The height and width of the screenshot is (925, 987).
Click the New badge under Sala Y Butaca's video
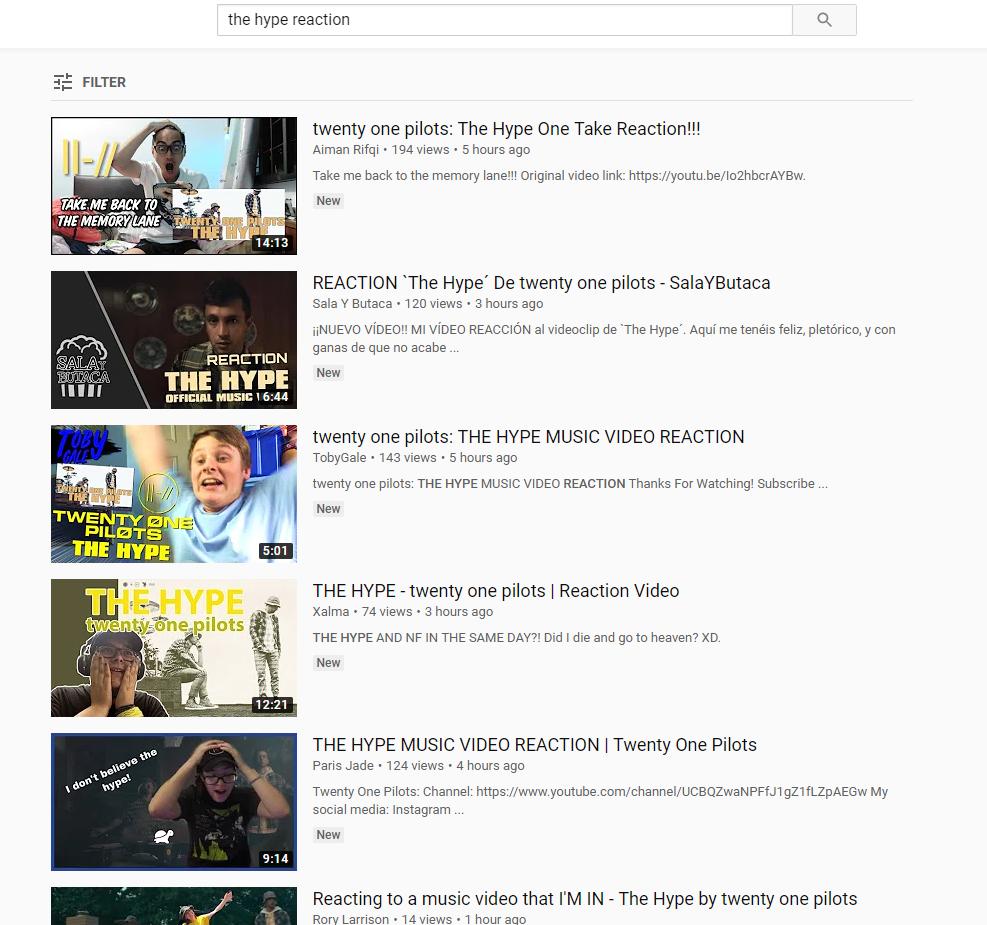point(328,373)
